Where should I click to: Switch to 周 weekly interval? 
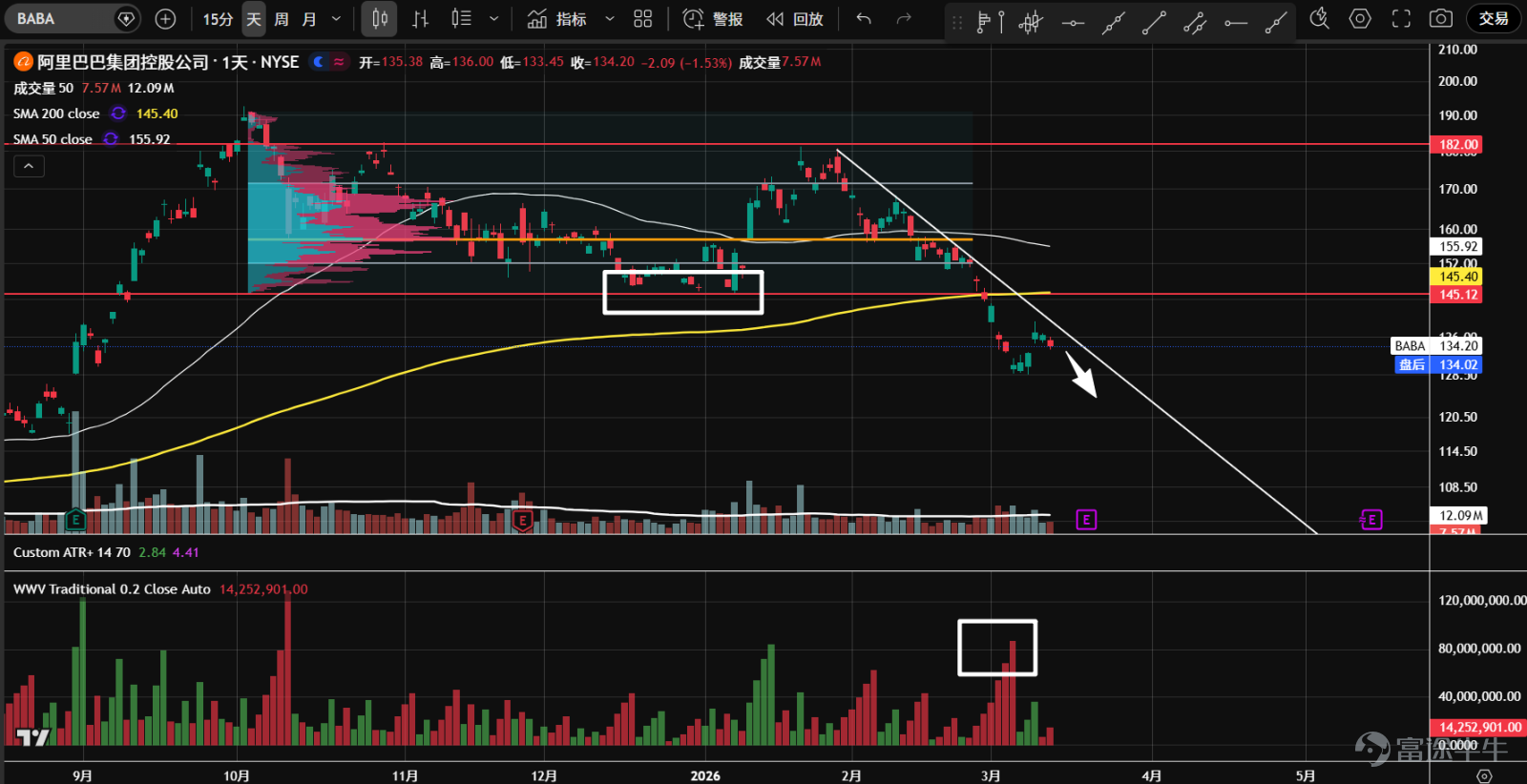282,18
